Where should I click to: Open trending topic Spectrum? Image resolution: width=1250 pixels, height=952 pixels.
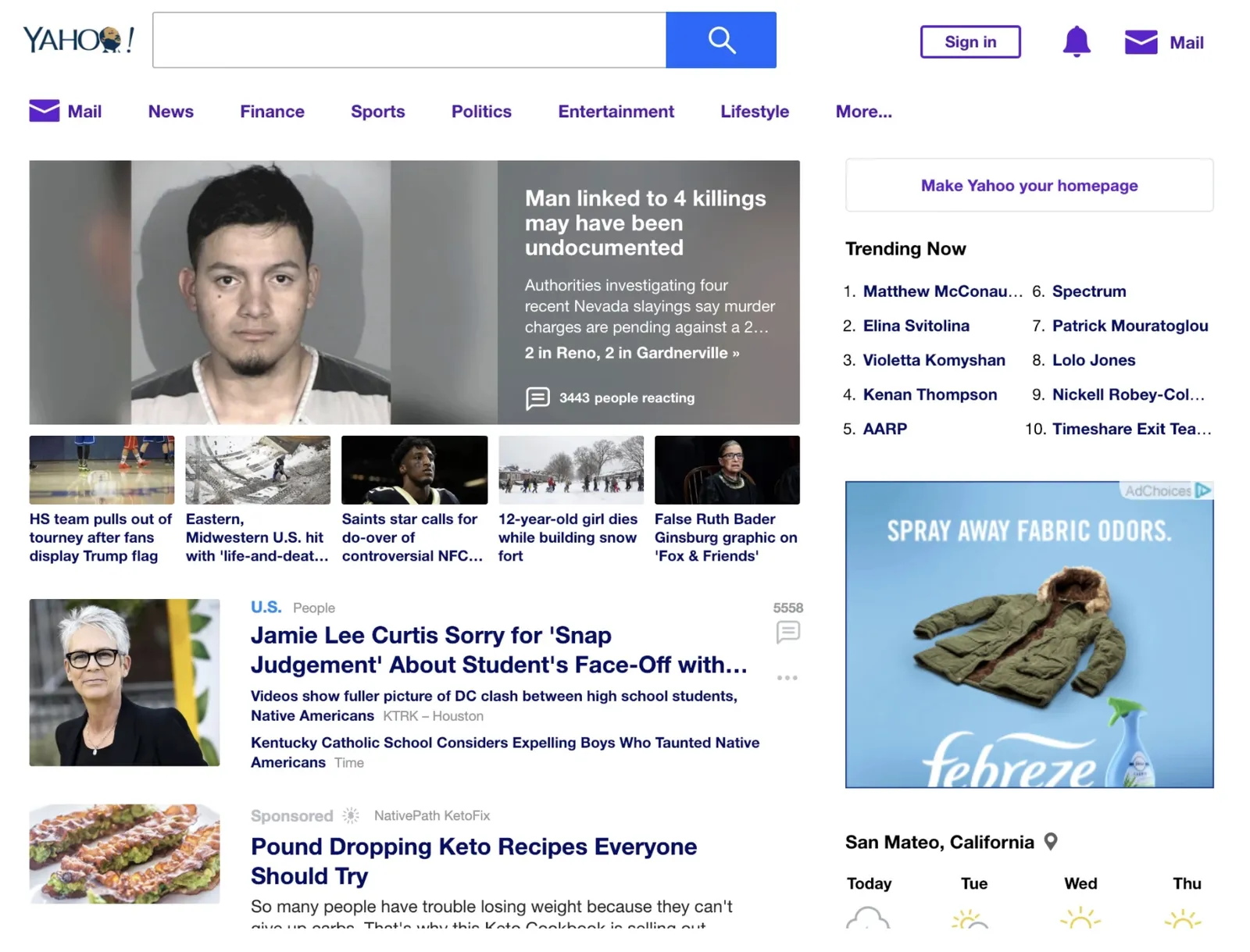point(1089,291)
